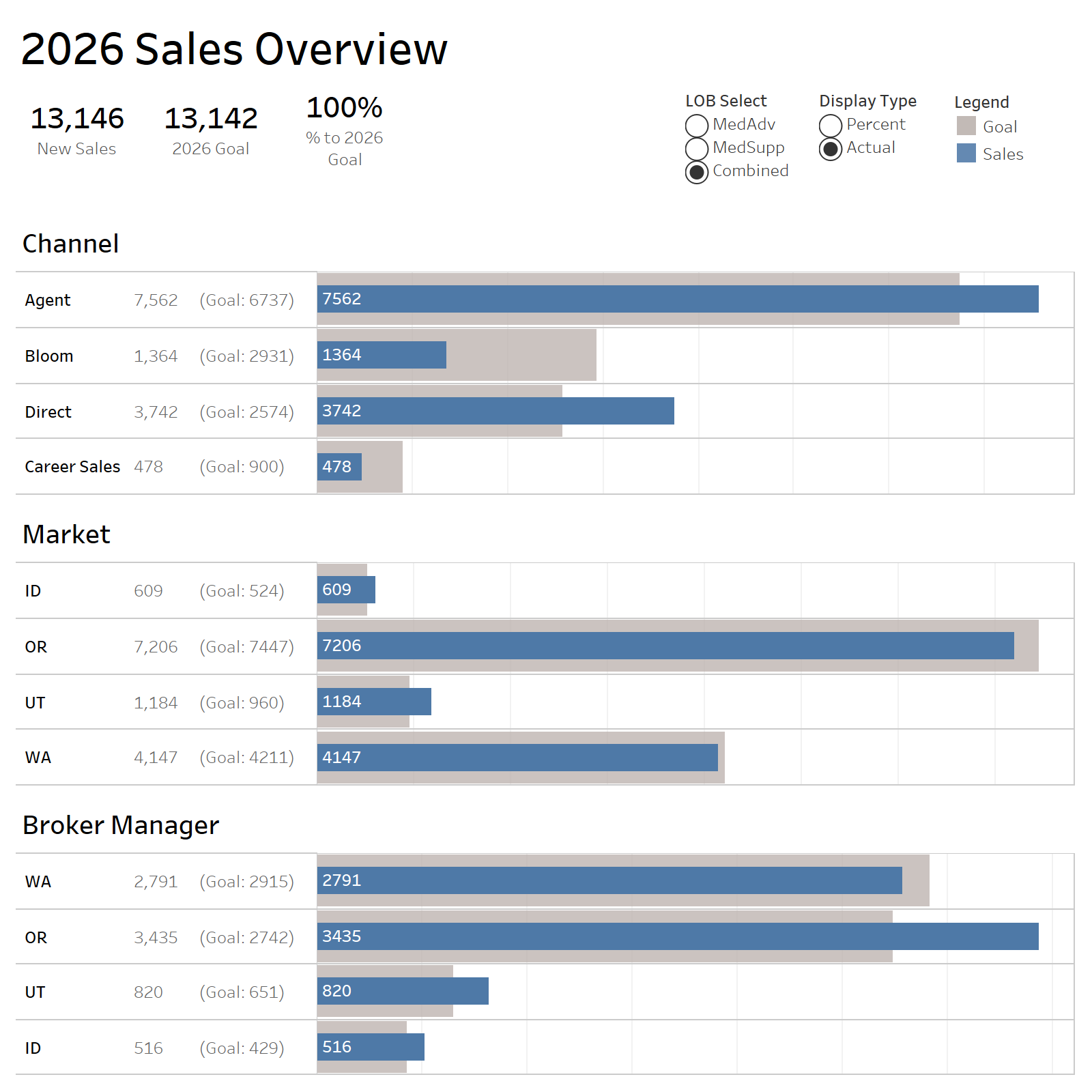
Task: Switch Display Type to Percent
Action: [x=830, y=124]
